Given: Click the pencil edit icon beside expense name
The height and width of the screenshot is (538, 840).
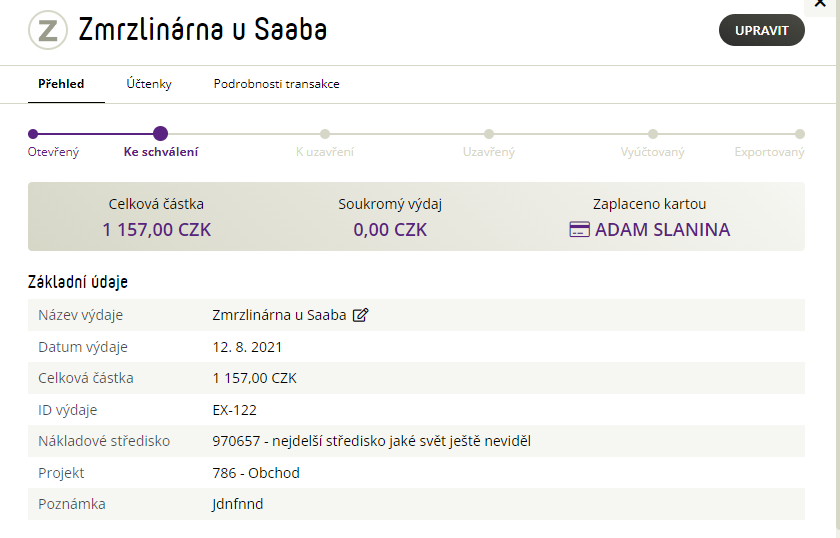Looking at the screenshot, I should [361, 315].
